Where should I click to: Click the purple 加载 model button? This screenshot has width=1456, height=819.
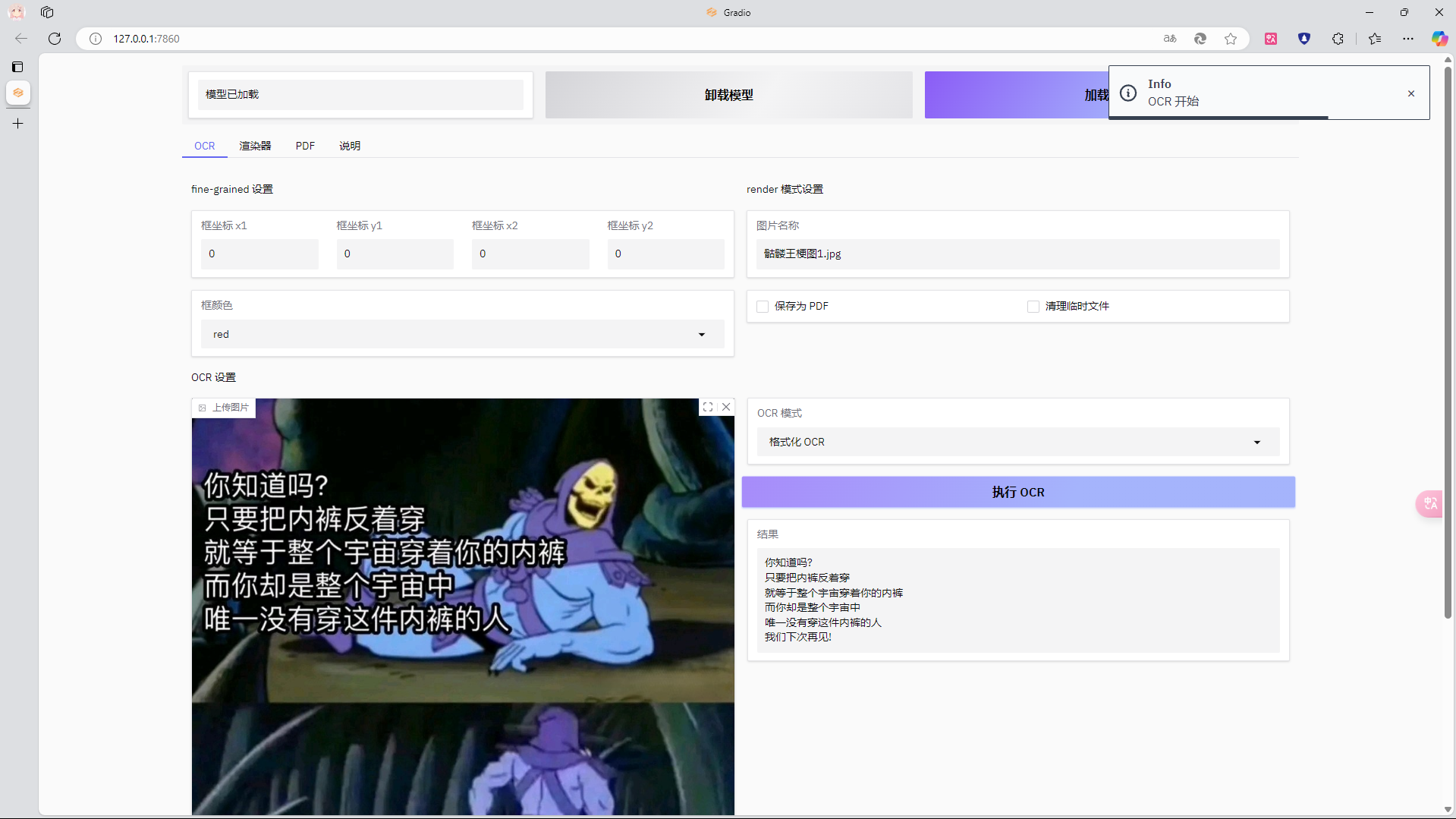click(1017, 95)
